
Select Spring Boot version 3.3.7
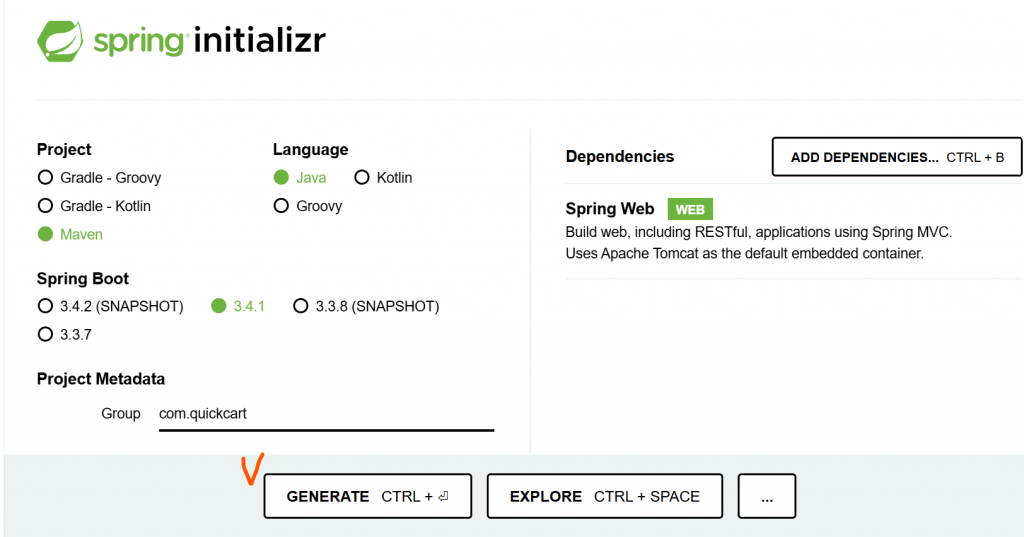coord(45,334)
